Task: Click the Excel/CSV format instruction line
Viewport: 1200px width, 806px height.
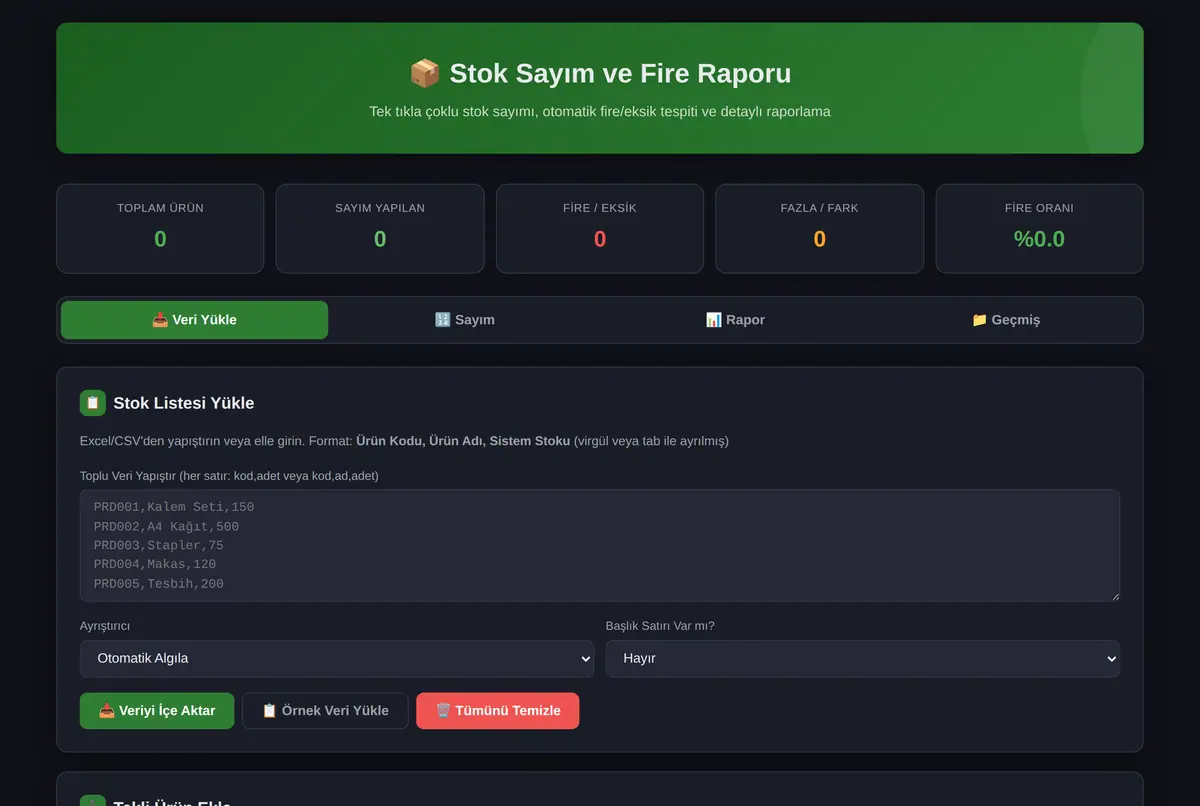Action: tap(404, 441)
